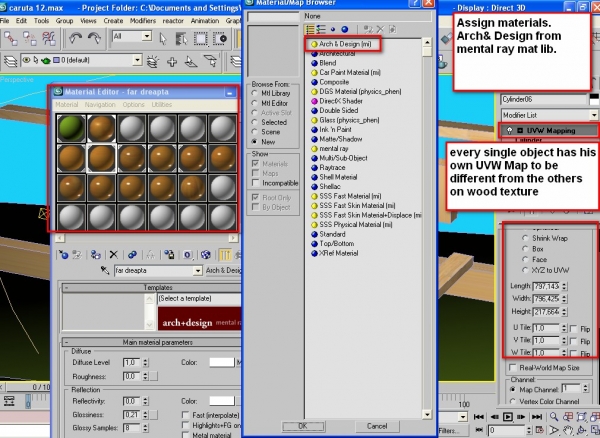Select the Bind to Space Warp tool
600x438 pixels.
[x=49, y=39]
